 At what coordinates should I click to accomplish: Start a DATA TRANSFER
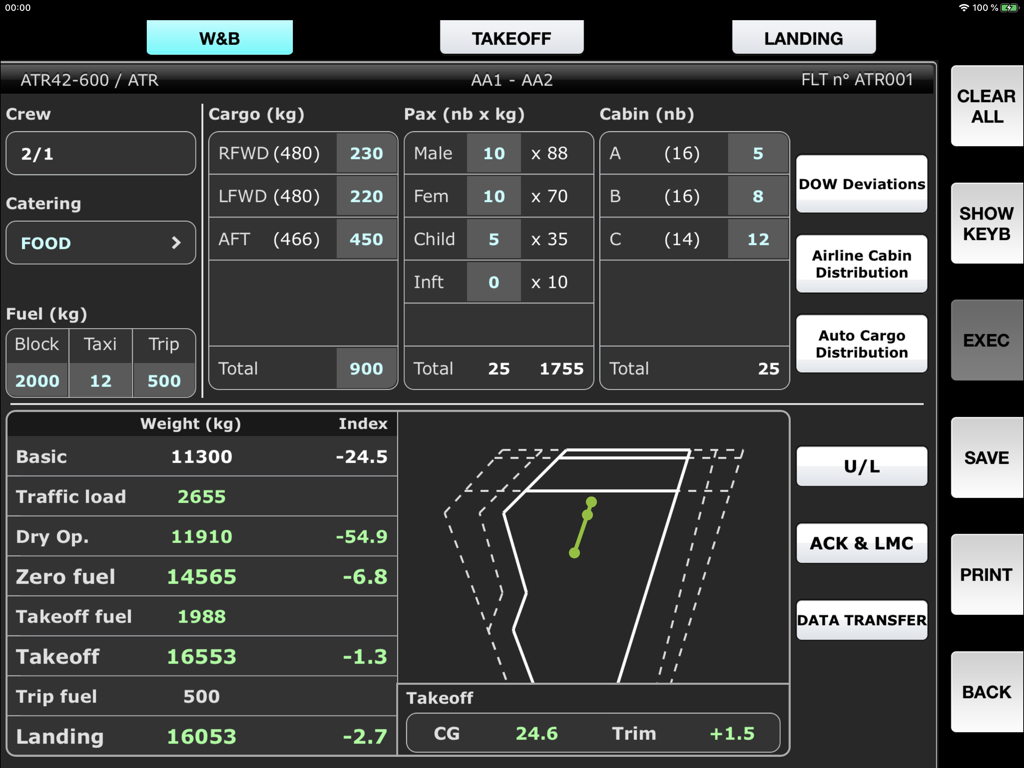point(861,620)
